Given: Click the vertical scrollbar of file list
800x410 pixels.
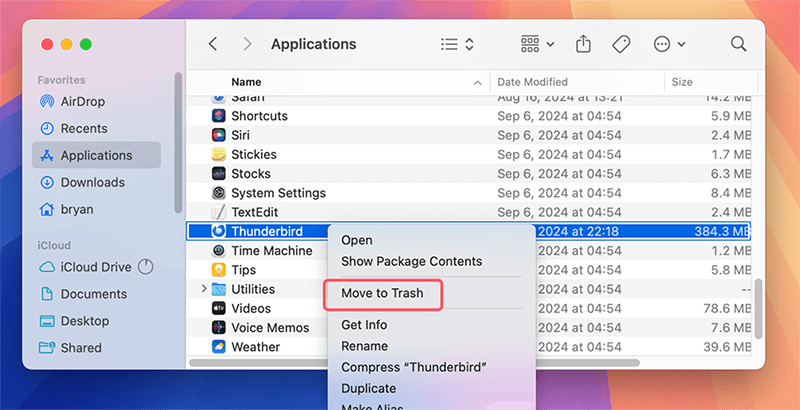Looking at the screenshot, I should click(x=757, y=310).
